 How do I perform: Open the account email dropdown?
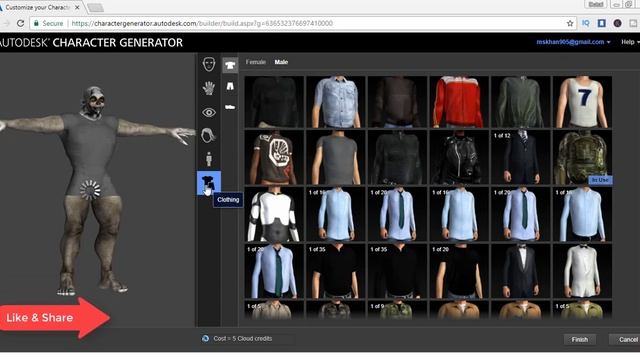(x=573, y=42)
